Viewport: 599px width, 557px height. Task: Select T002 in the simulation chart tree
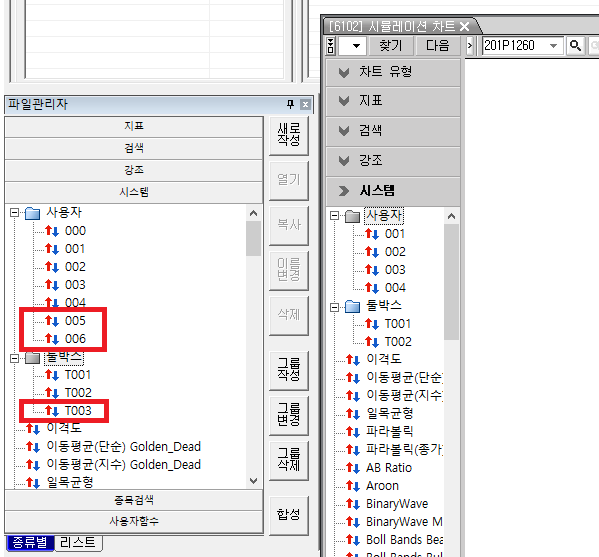(x=398, y=342)
